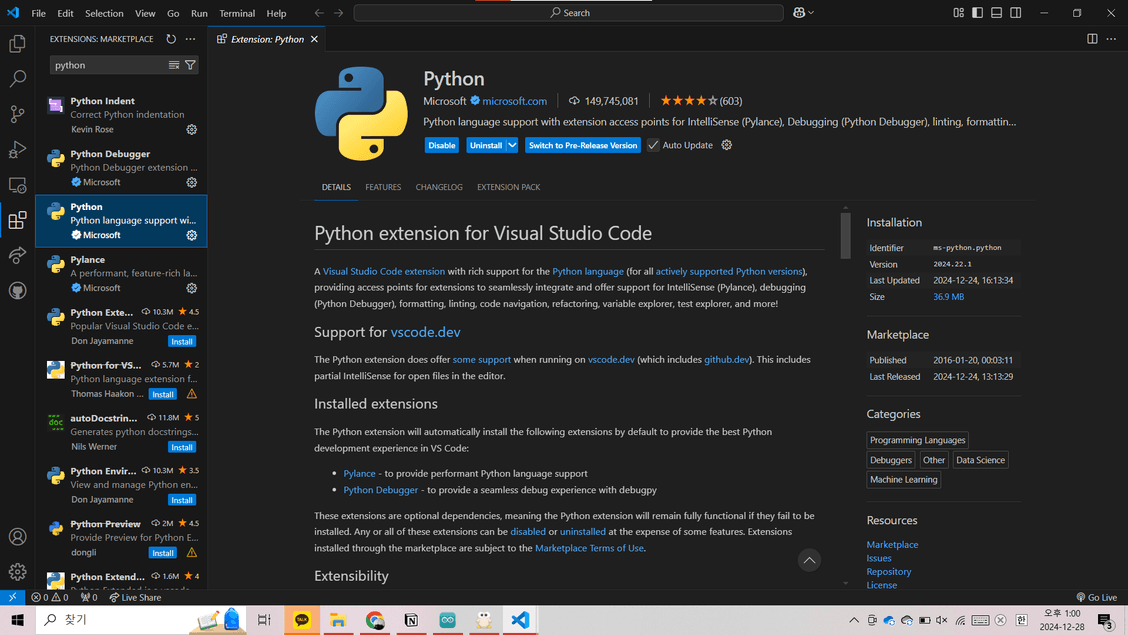Open errors and warnings in status bar

[x=50, y=598]
